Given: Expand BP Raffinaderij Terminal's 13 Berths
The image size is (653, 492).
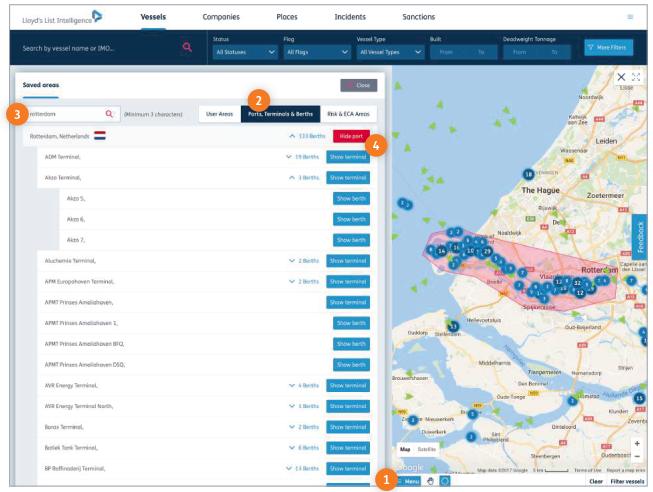Looking at the screenshot, I should pos(302,469).
